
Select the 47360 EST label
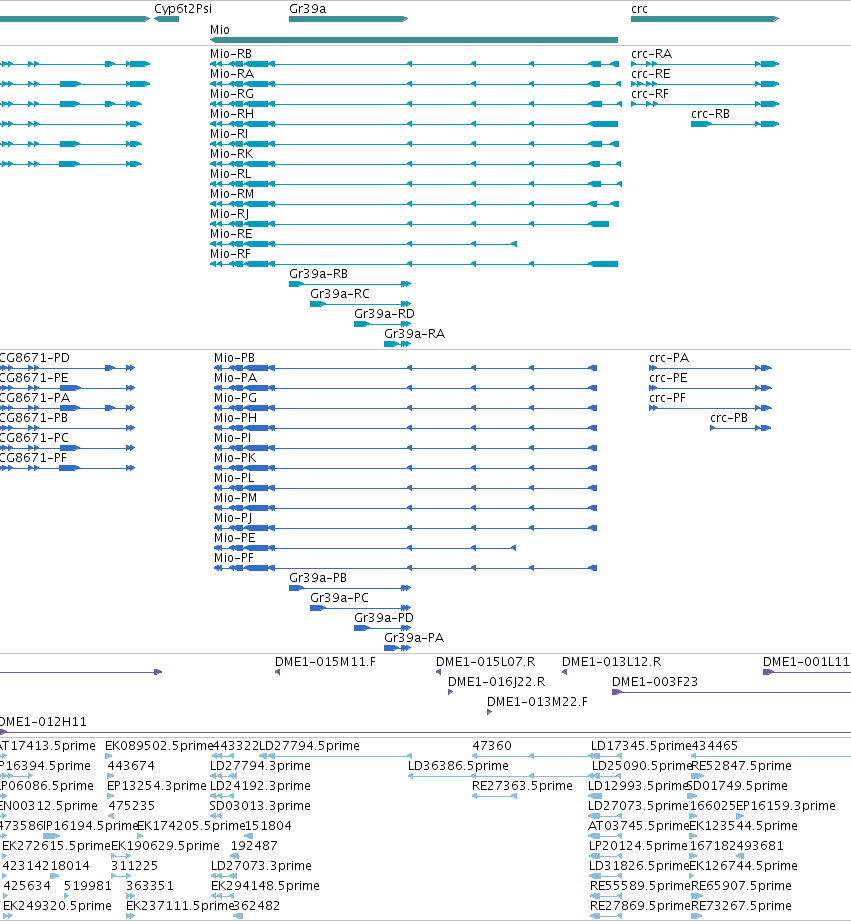click(492, 746)
